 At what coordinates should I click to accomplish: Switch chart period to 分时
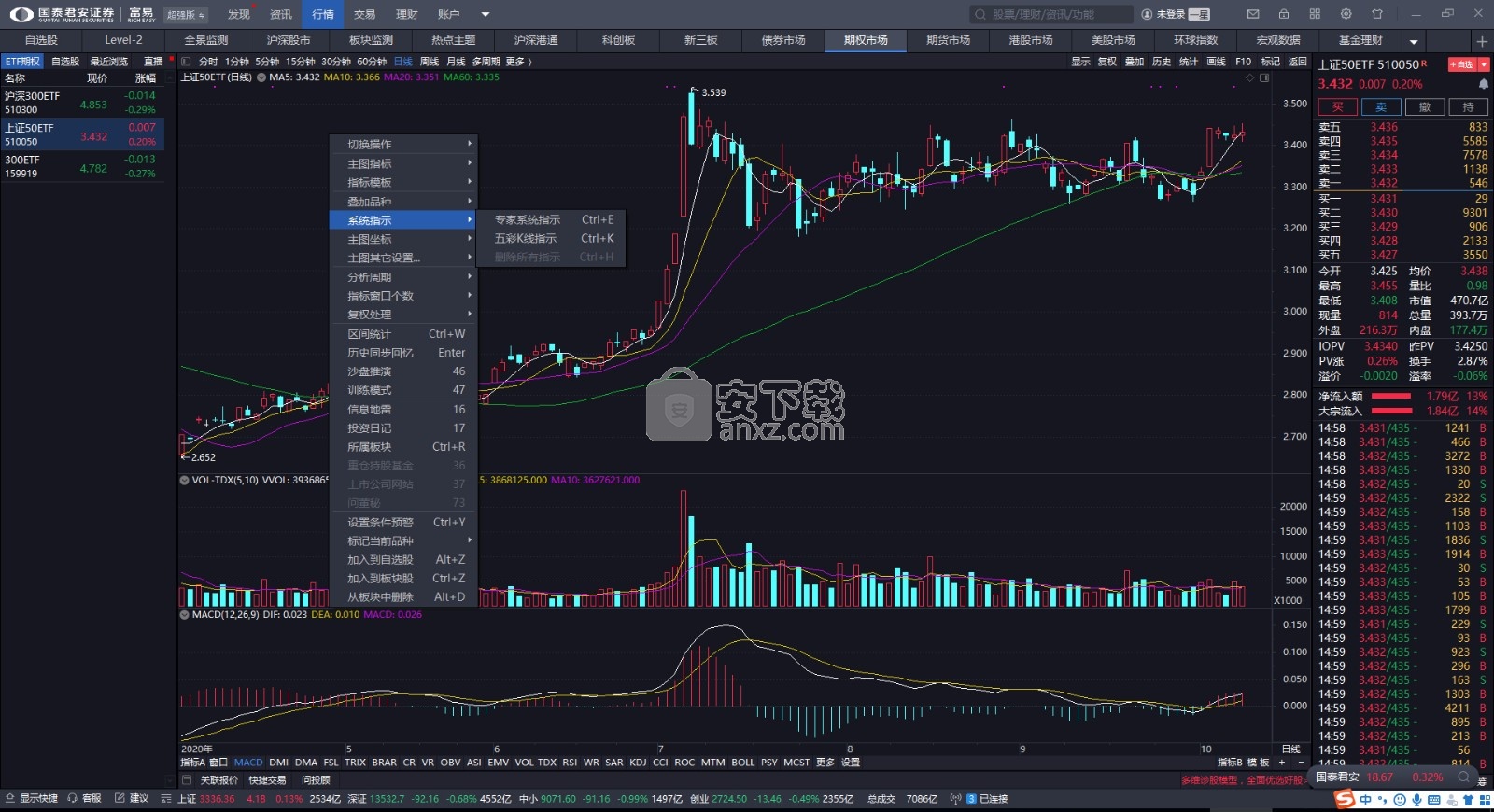point(208,62)
